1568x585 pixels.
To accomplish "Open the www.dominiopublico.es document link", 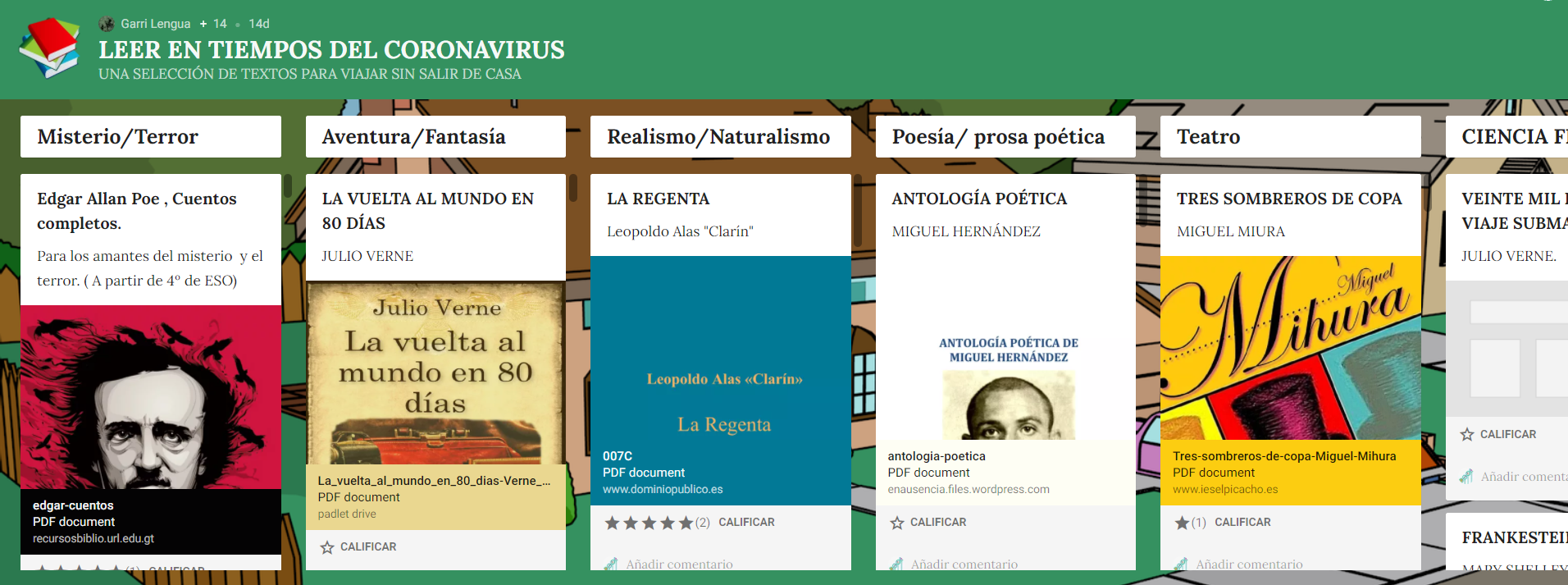I will [663, 490].
